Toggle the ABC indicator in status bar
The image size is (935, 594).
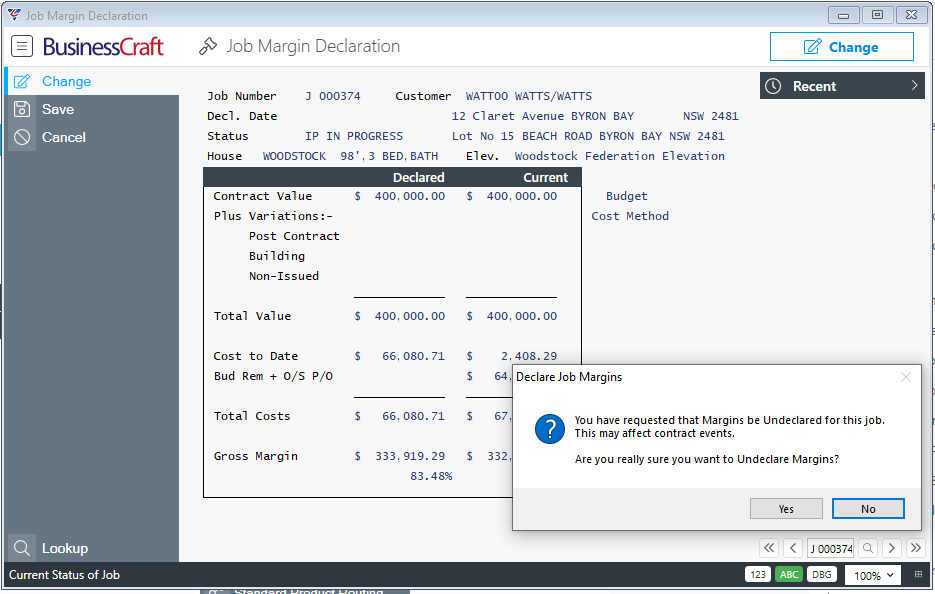(x=789, y=574)
